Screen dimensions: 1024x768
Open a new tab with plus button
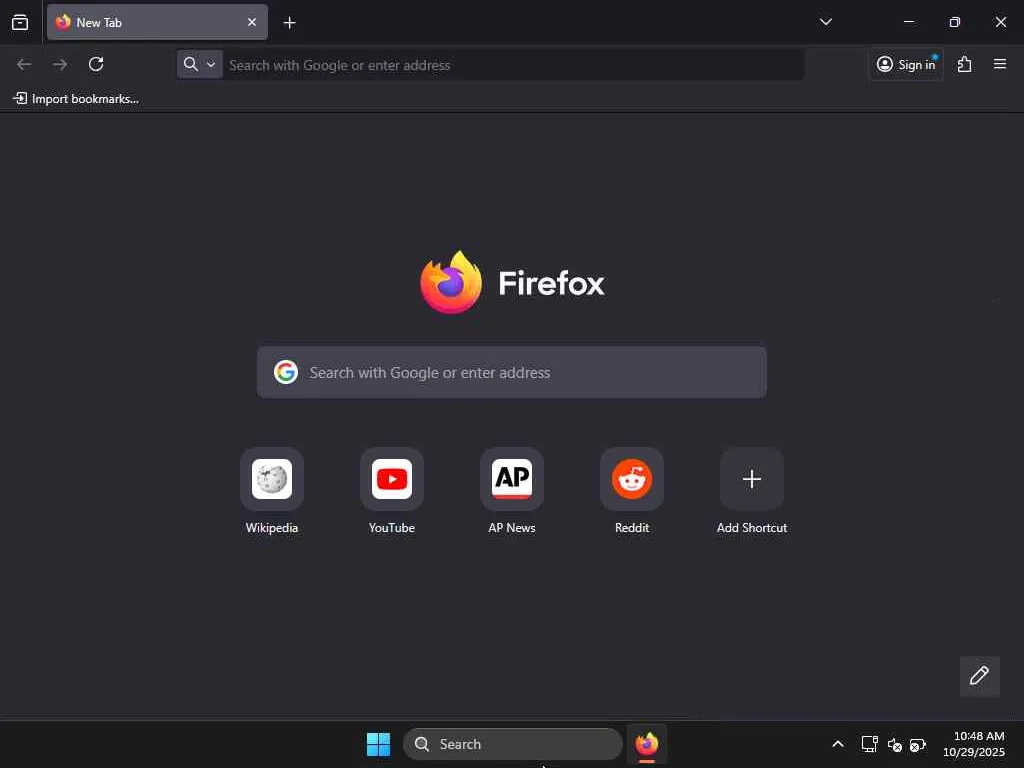coord(289,23)
